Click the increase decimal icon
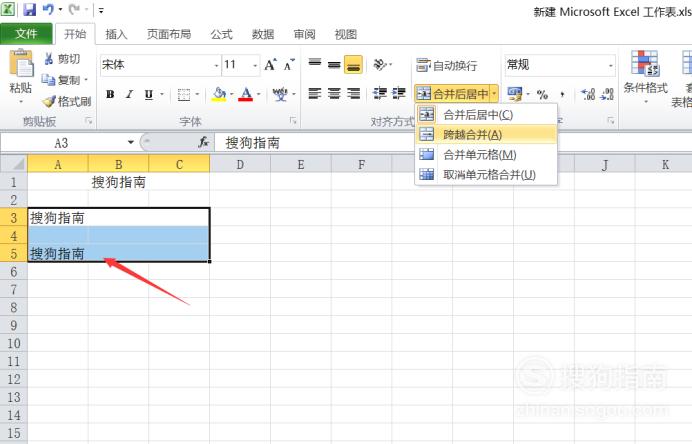This screenshot has height=444, width=692. click(588, 94)
